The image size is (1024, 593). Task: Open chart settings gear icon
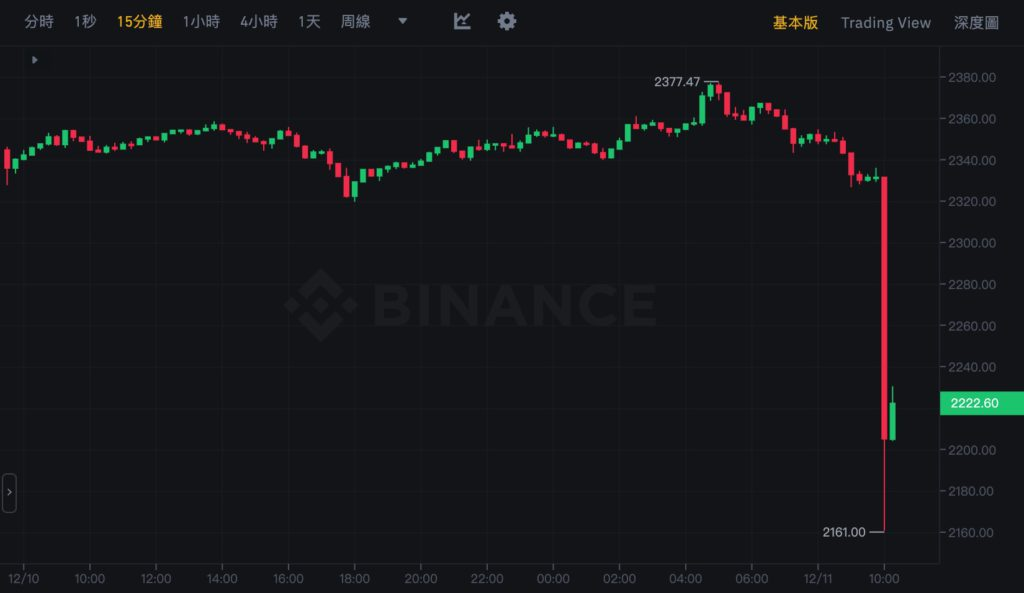[x=507, y=21]
